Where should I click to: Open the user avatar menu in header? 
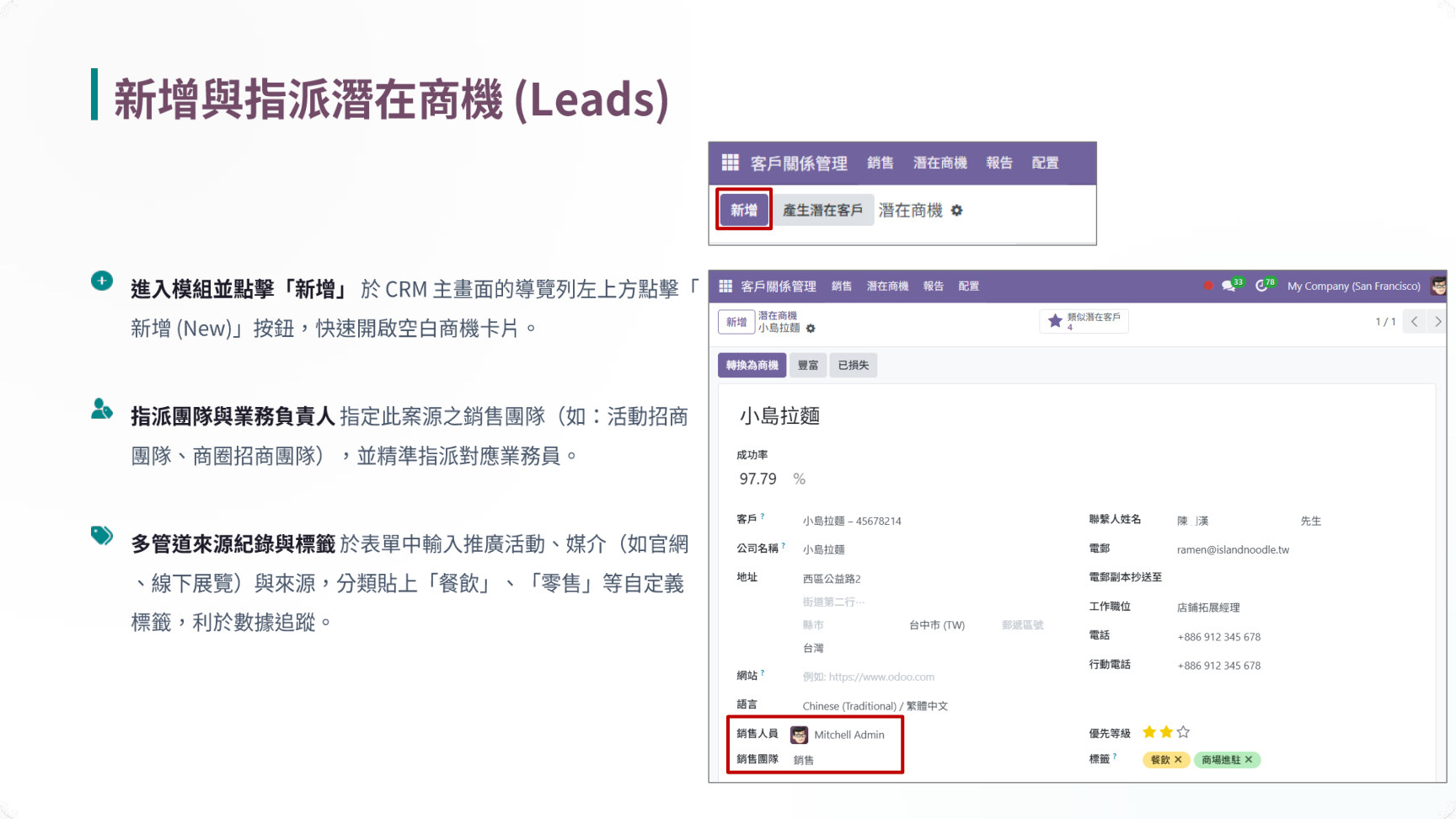(x=1438, y=286)
